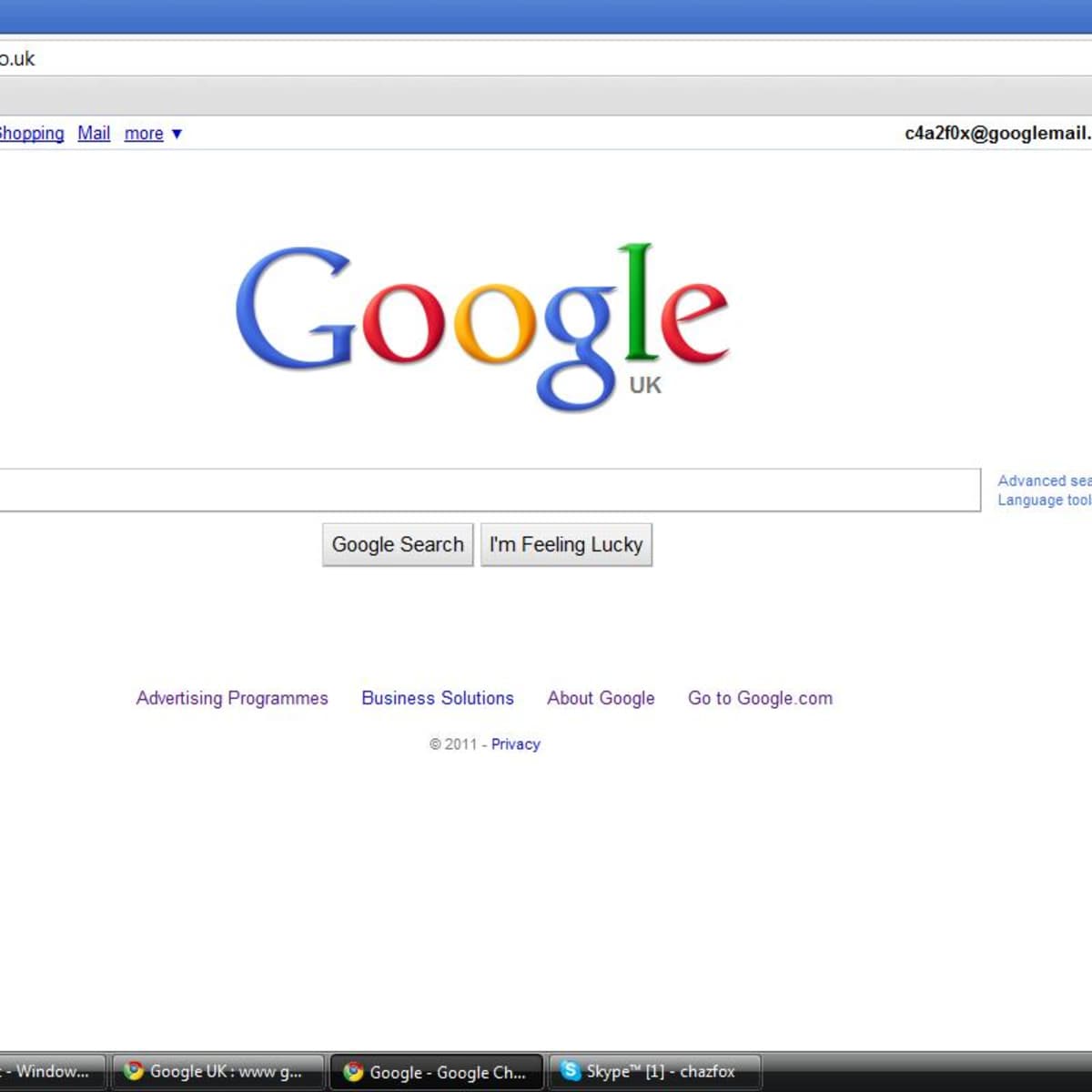The width and height of the screenshot is (1092, 1092).
Task: Open the Language tools link
Action: click(x=1043, y=500)
